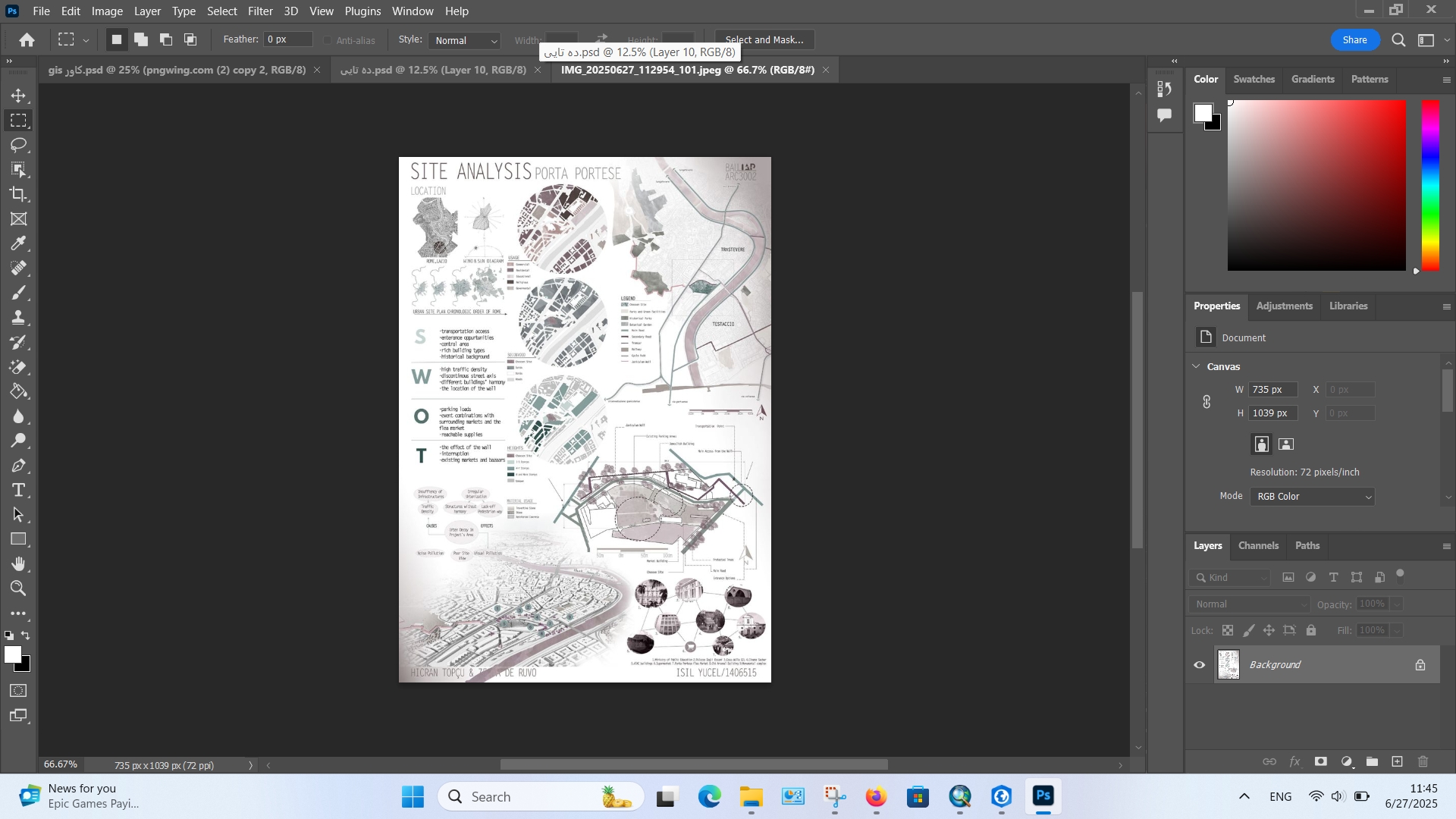Toggle the pixel layer filter
The width and height of the screenshot is (1456, 819).
(1288, 578)
